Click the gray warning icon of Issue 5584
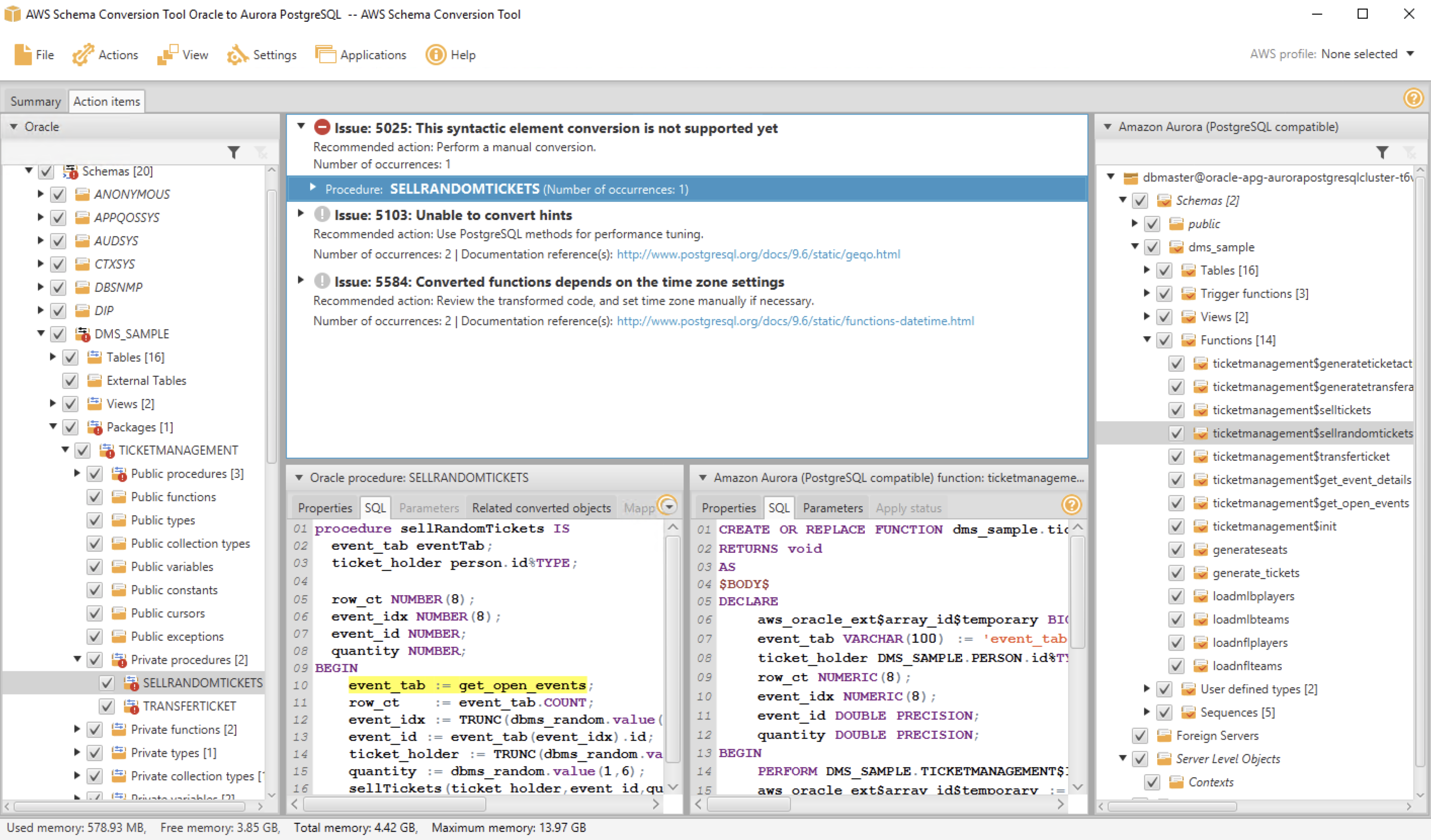Viewport: 1431px width, 840px height. (322, 280)
